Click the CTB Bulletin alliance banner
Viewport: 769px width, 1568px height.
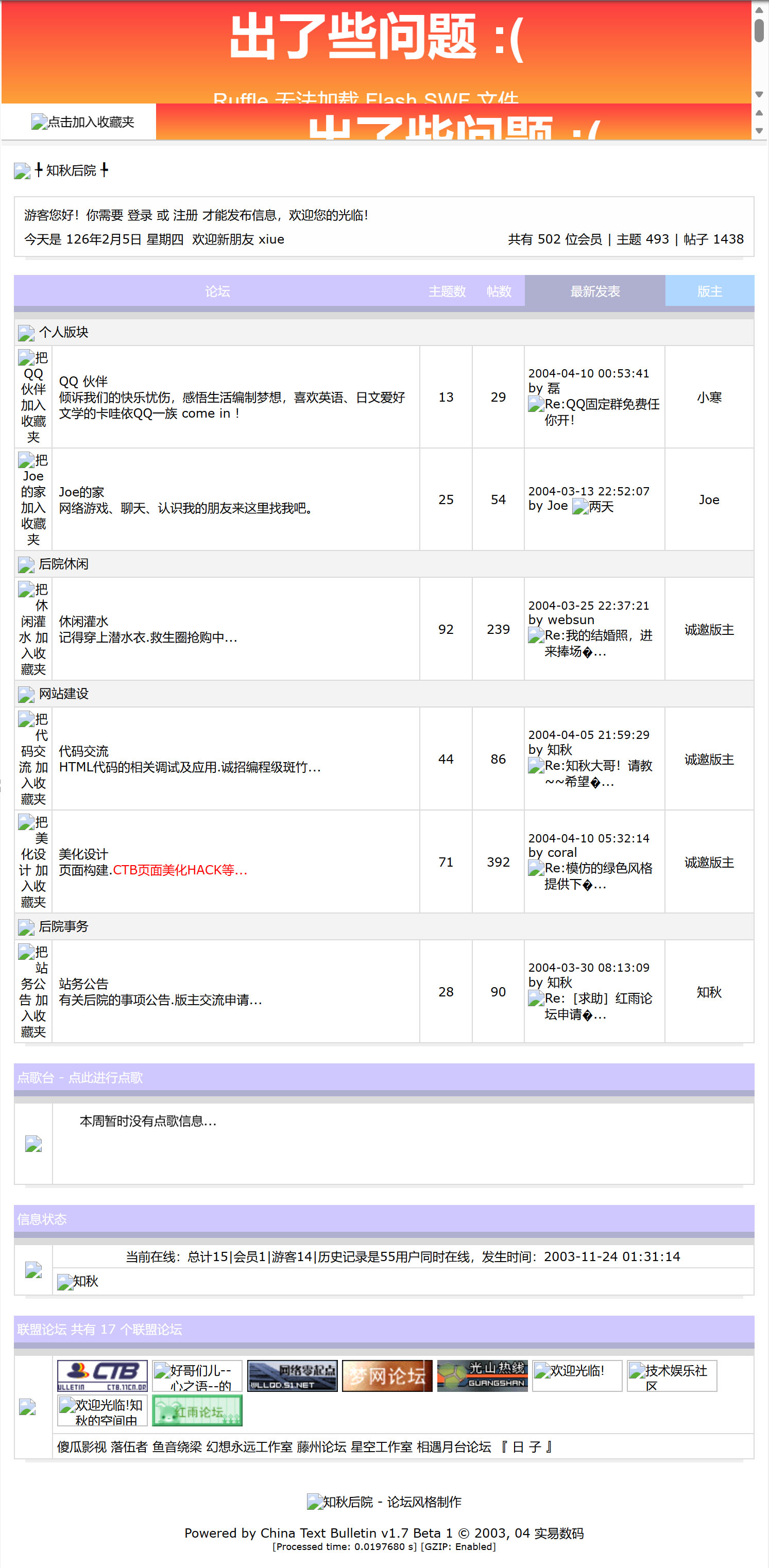point(102,1374)
